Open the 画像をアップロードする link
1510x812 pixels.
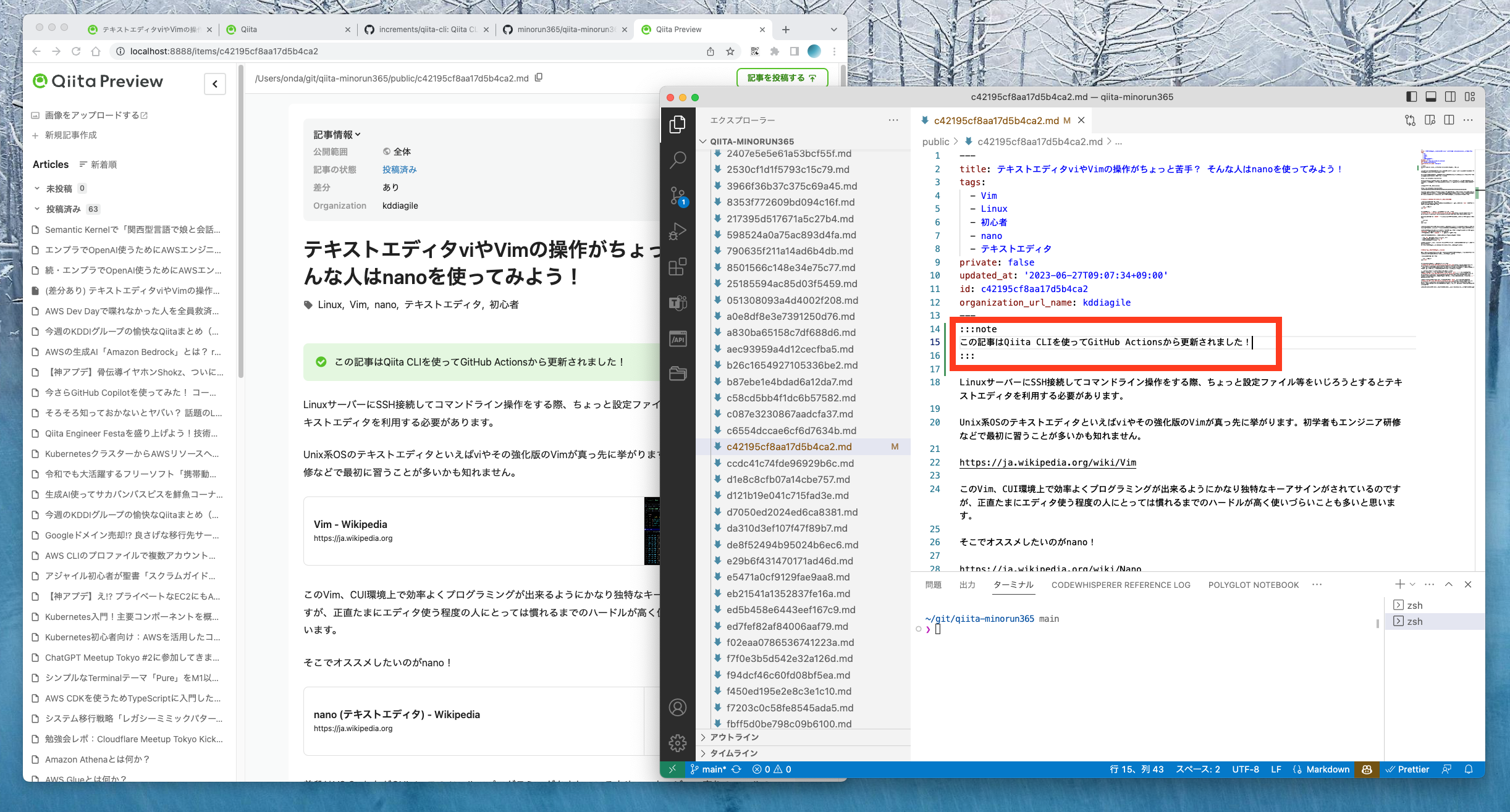click(92, 115)
